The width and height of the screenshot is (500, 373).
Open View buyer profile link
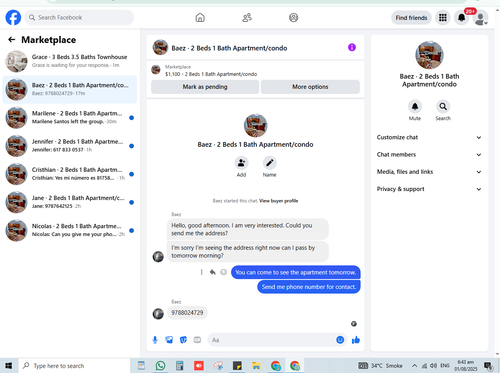click(278, 201)
